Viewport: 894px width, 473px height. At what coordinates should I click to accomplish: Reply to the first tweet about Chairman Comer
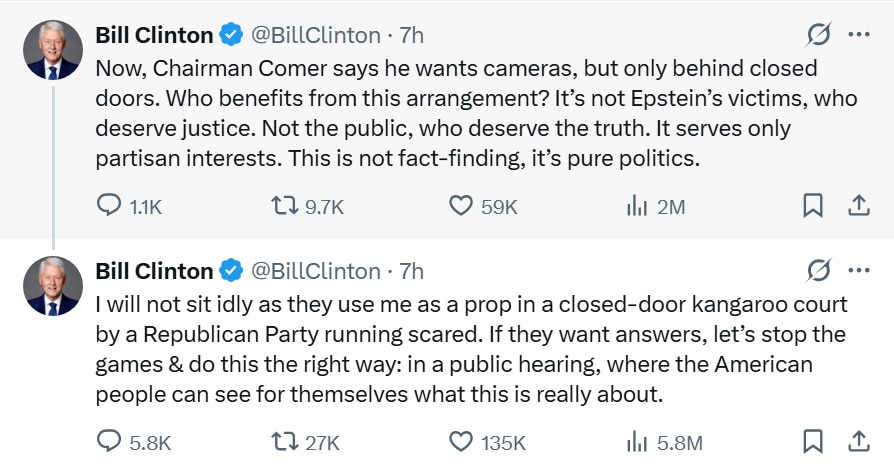[x=108, y=206]
